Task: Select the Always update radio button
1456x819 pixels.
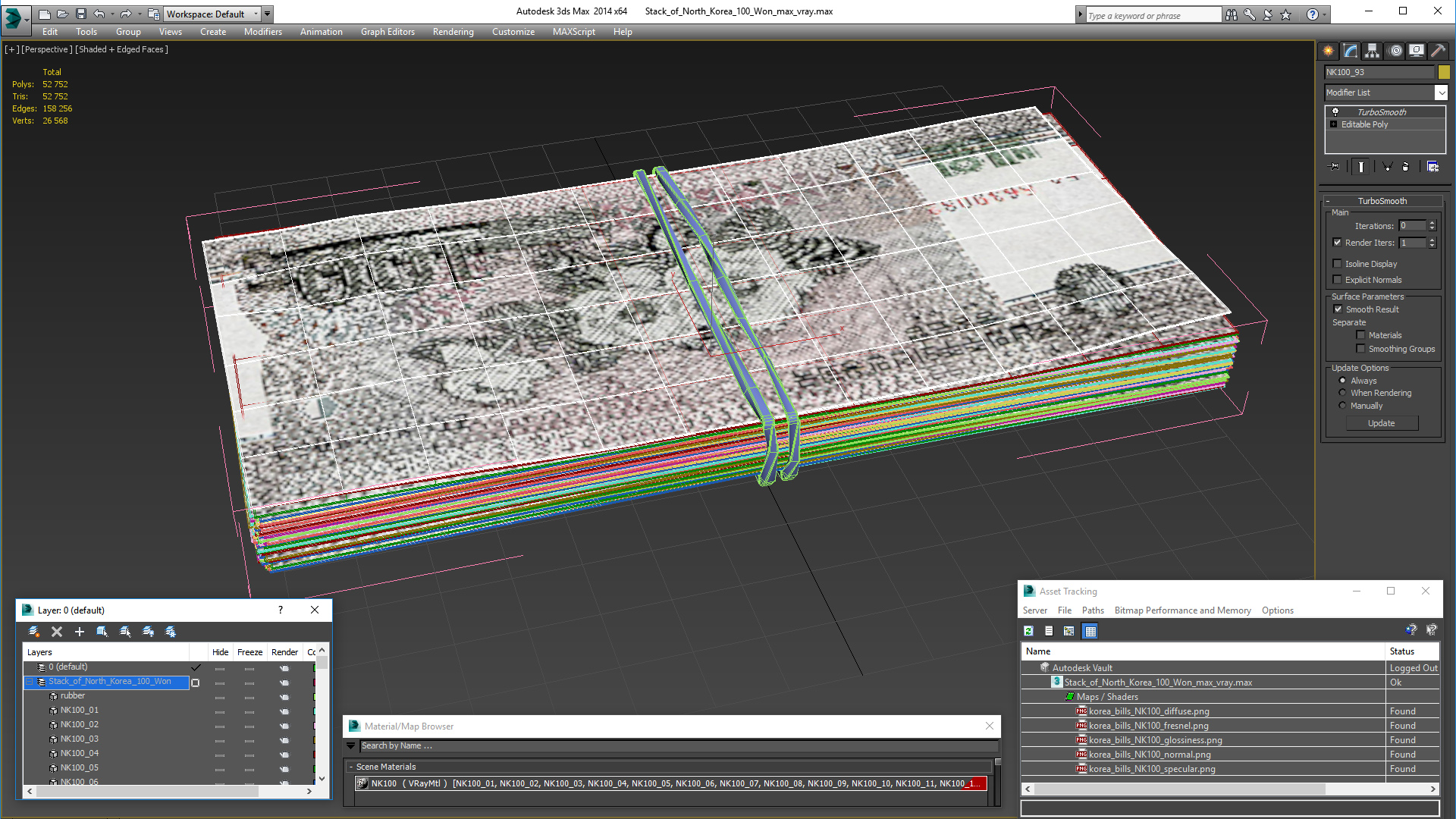Action: pos(1343,381)
